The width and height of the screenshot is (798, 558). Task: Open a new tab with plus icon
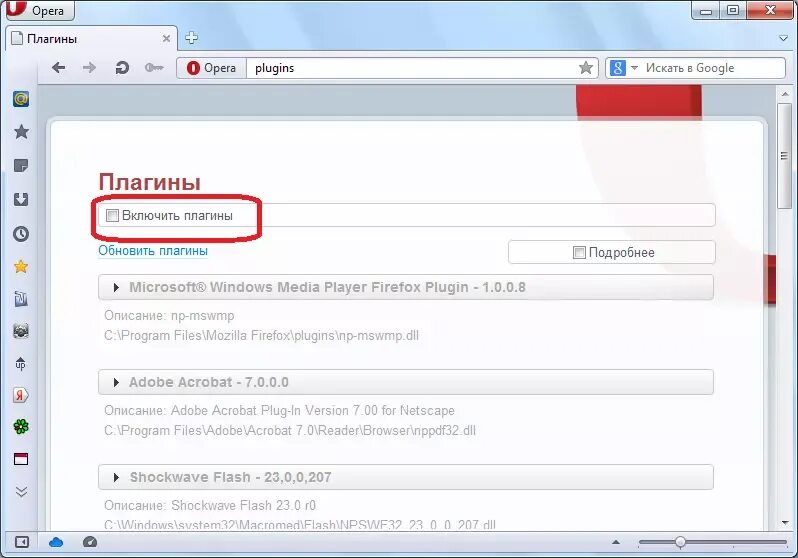[x=191, y=38]
